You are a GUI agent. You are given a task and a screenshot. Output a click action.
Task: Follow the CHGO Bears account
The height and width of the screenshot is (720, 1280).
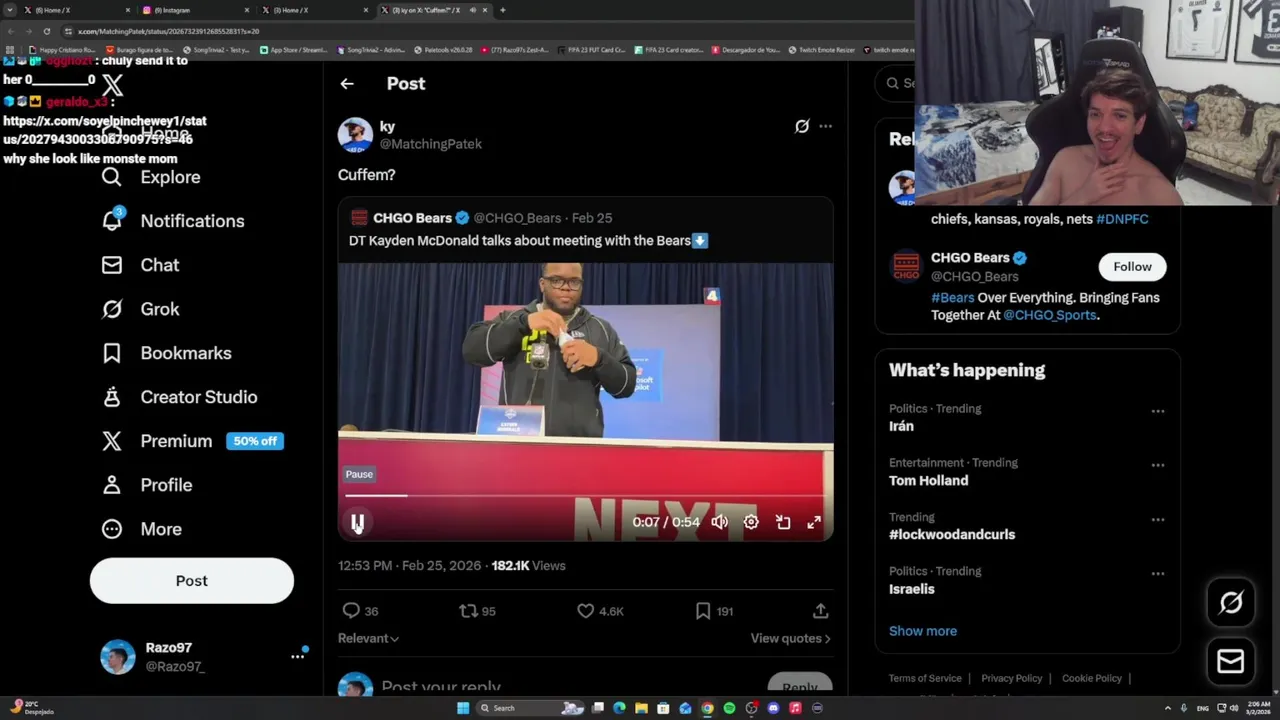point(1132,267)
